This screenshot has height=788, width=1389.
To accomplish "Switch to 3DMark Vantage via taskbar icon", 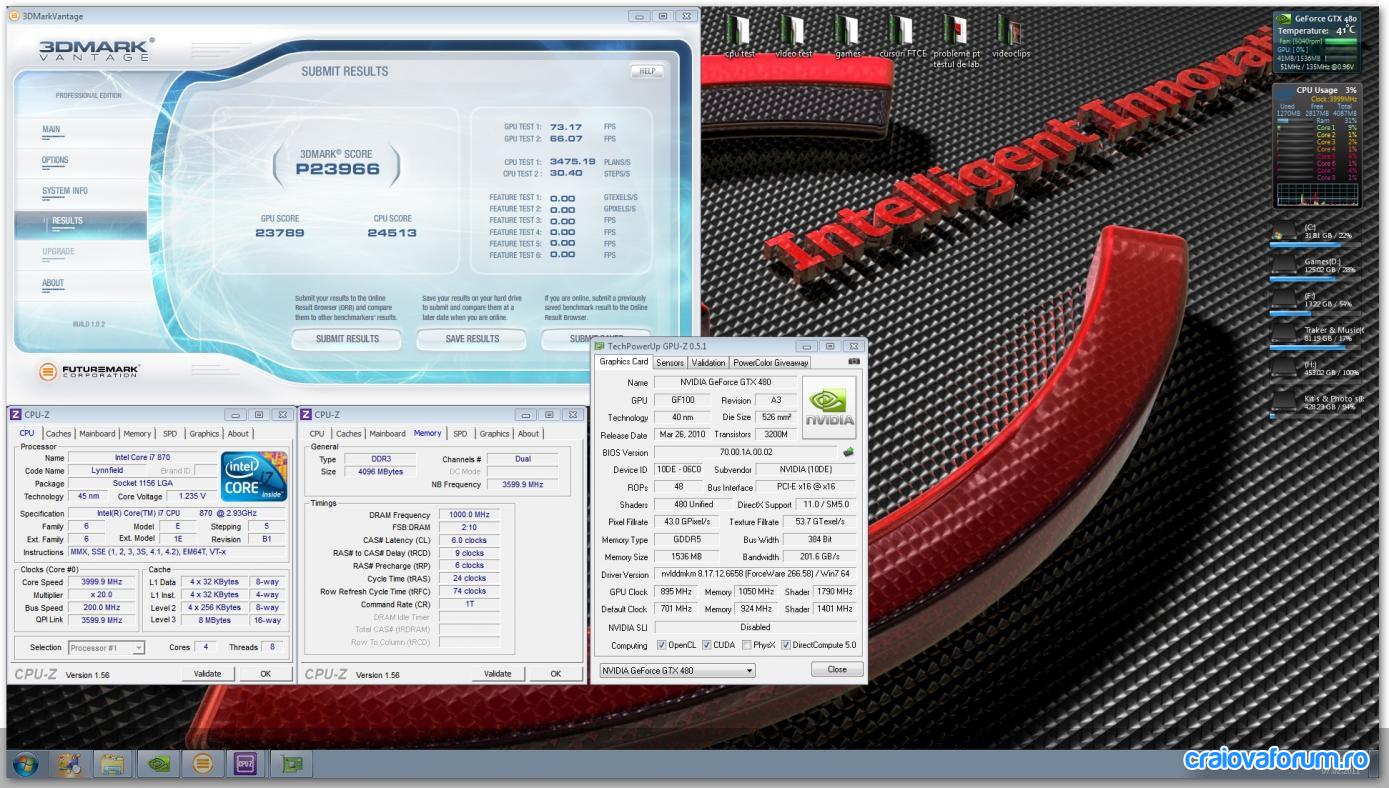I will click(203, 765).
